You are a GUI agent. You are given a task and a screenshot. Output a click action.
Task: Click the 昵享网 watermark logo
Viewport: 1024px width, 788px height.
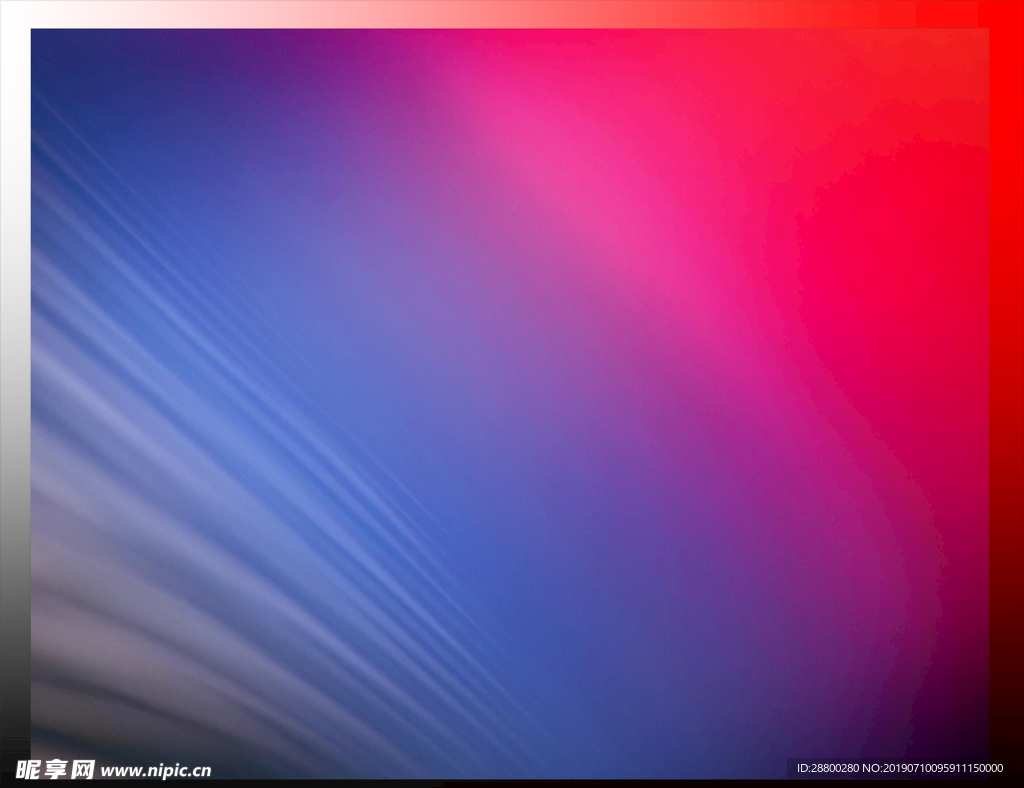55,770
